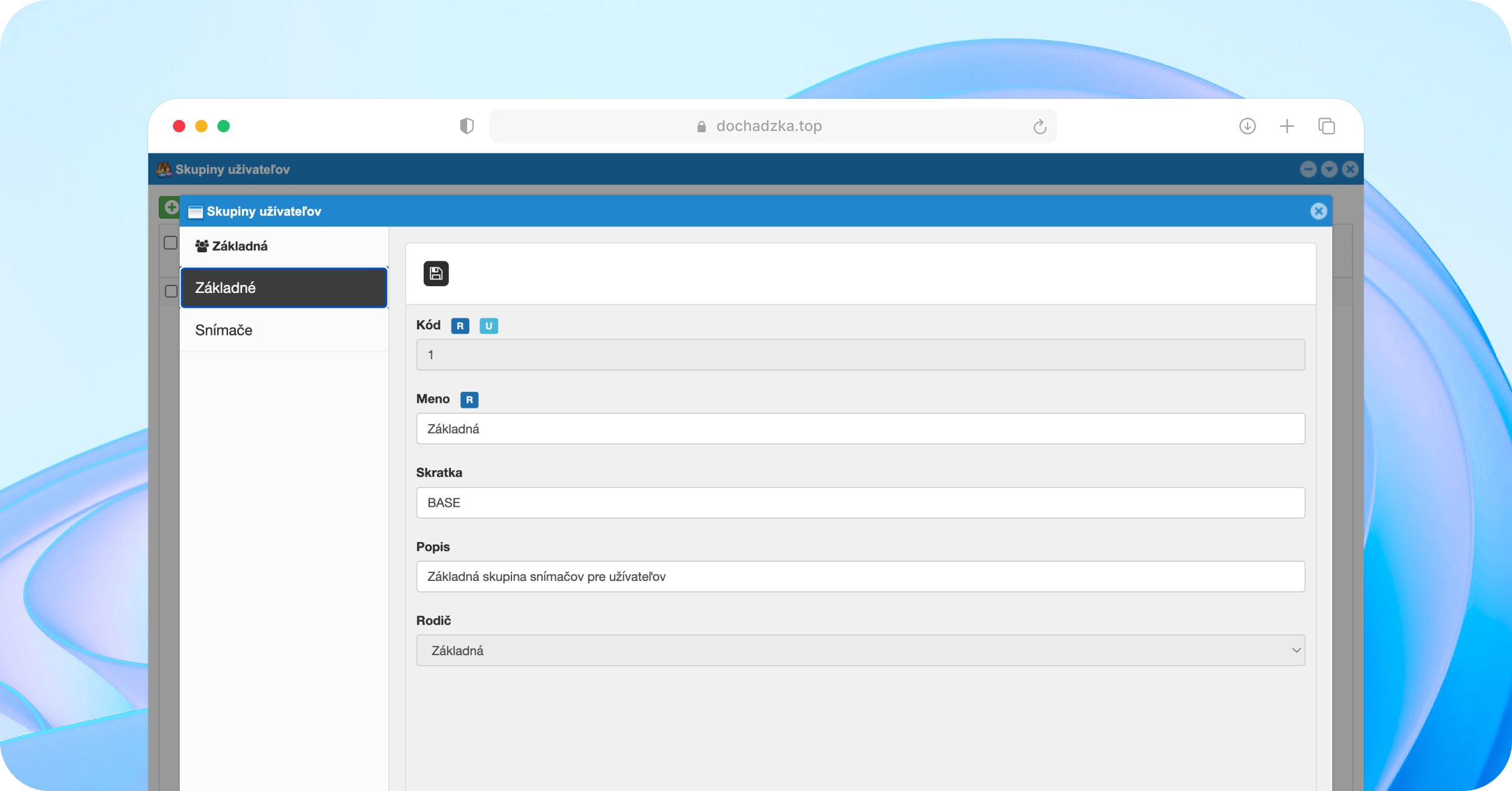Viewport: 1512px width, 791px height.
Task: Collapse the outer panel with down-arrow icon
Action: point(1329,169)
